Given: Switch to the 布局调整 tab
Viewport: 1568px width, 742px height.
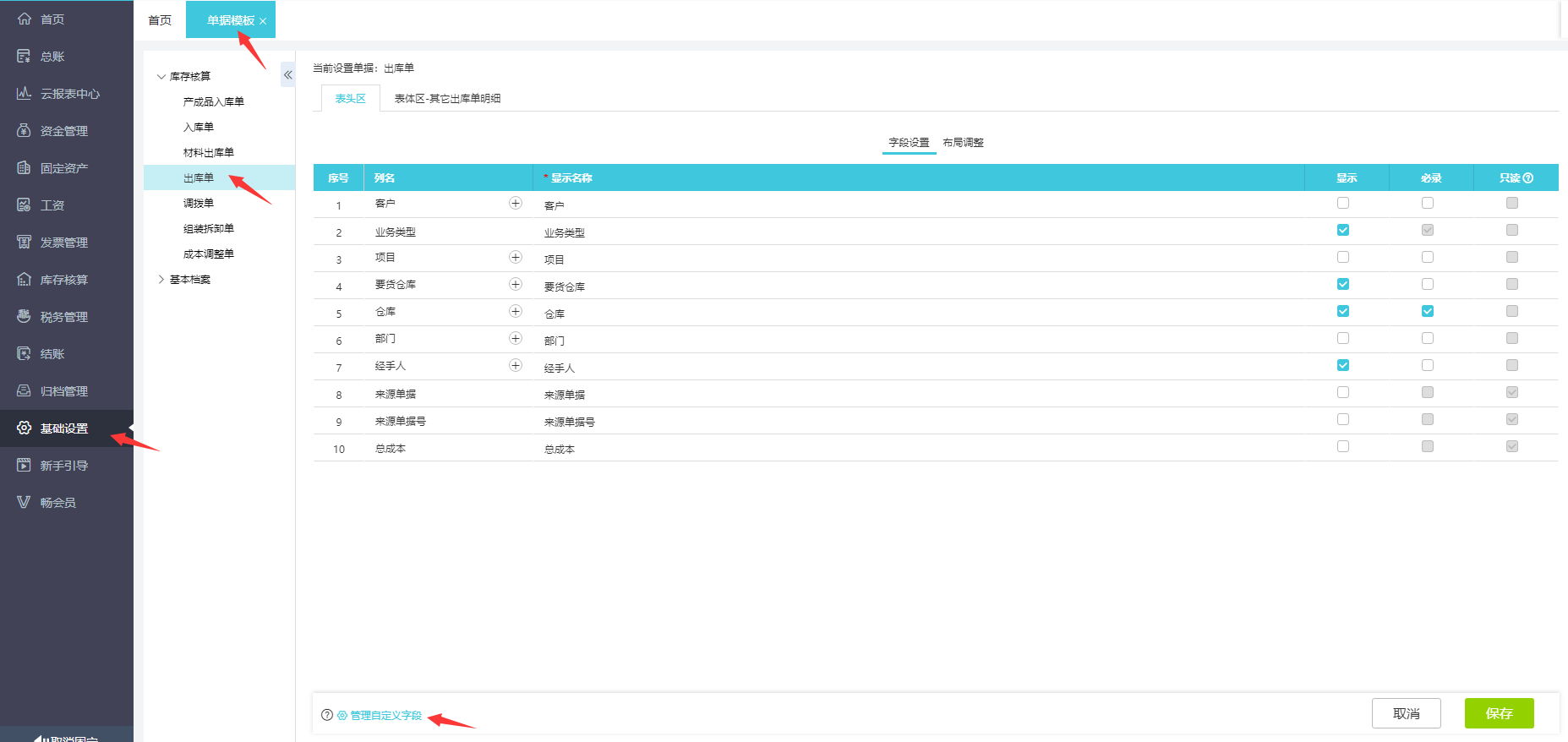Looking at the screenshot, I should 963,143.
